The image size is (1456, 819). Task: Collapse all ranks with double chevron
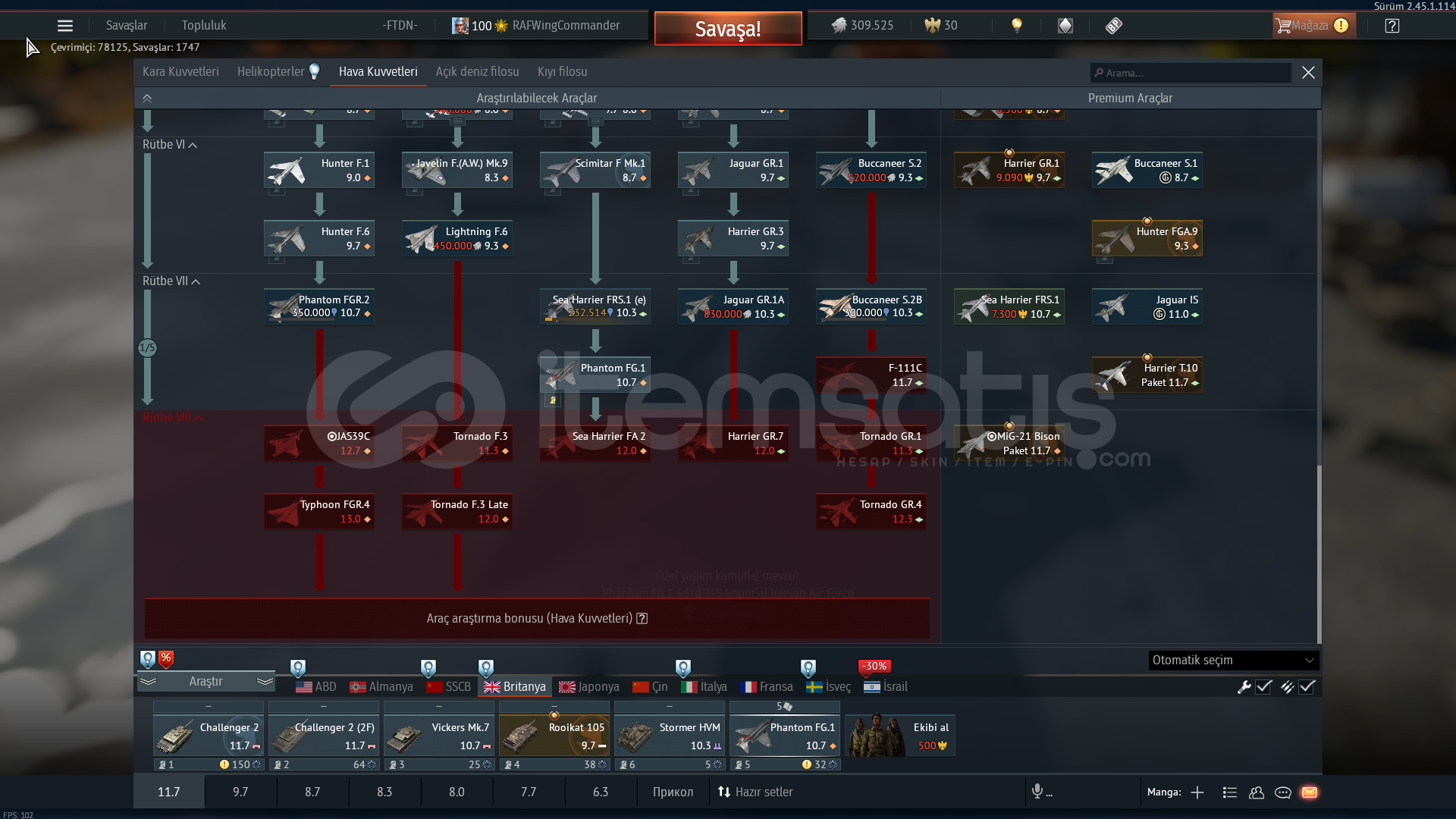(x=147, y=98)
